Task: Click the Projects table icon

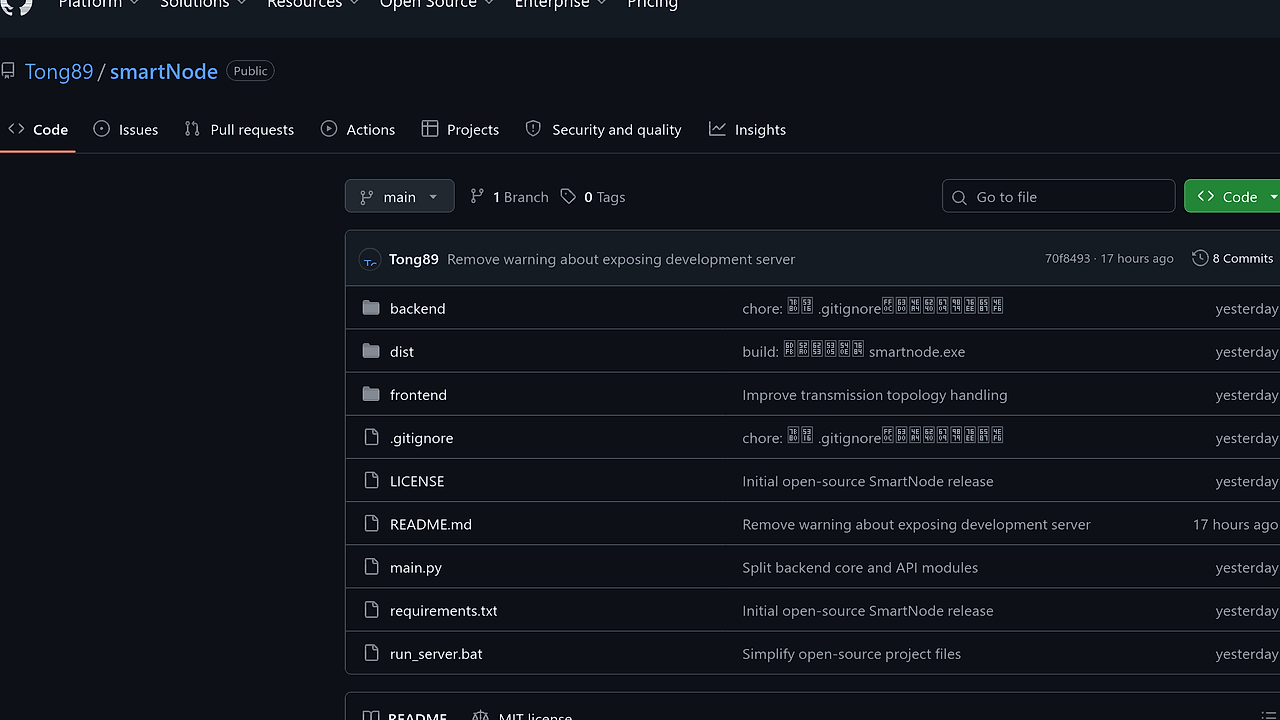Action: (430, 129)
